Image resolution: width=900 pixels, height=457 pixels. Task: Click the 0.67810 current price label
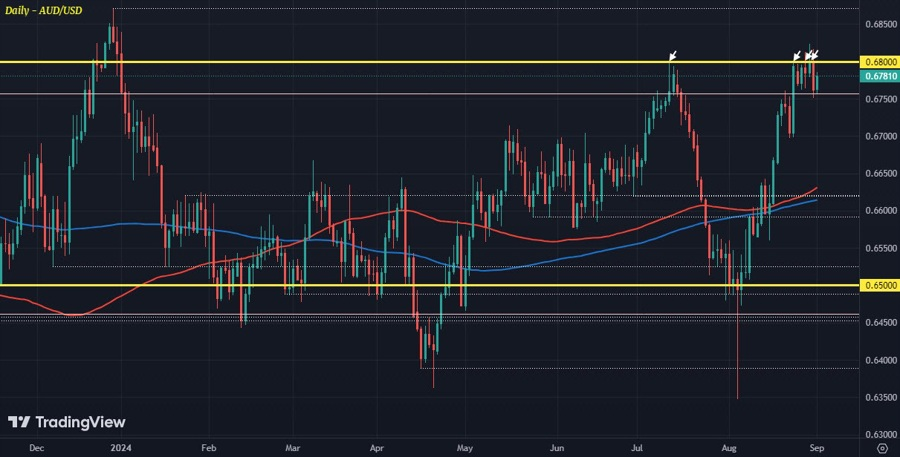878,76
